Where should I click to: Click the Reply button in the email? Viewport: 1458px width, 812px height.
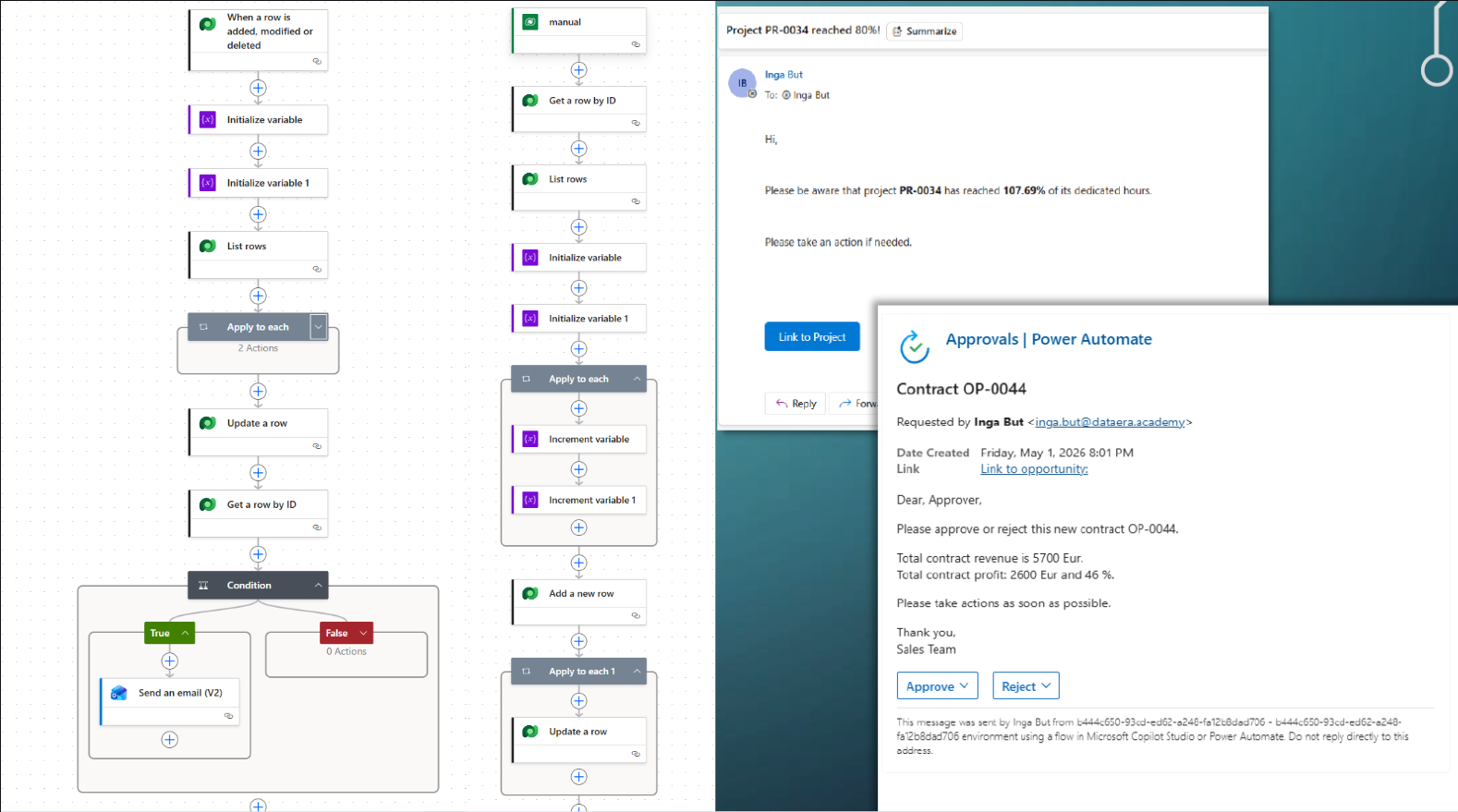point(796,404)
